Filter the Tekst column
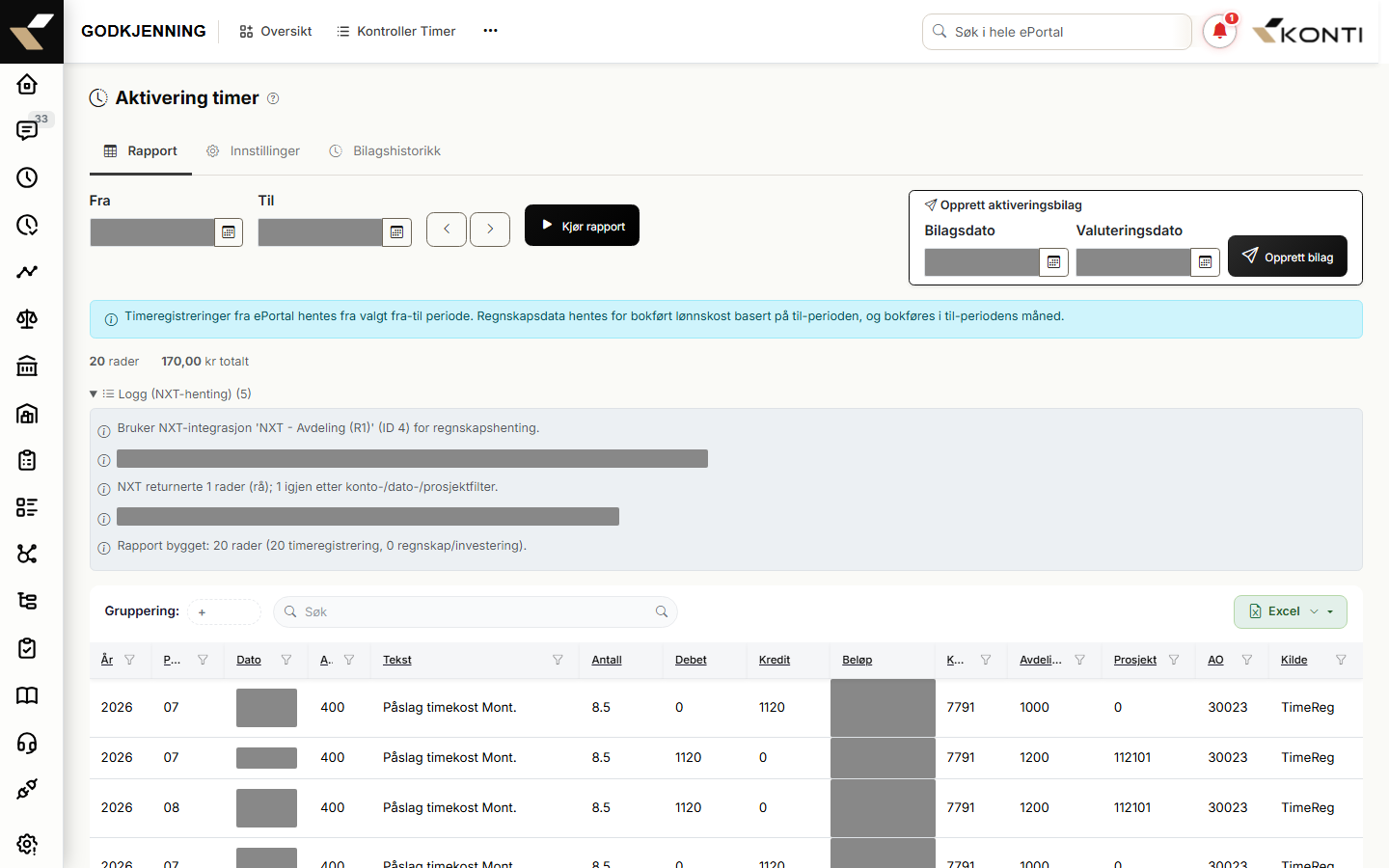Image resolution: width=1389 pixels, height=868 pixels. pos(558,660)
